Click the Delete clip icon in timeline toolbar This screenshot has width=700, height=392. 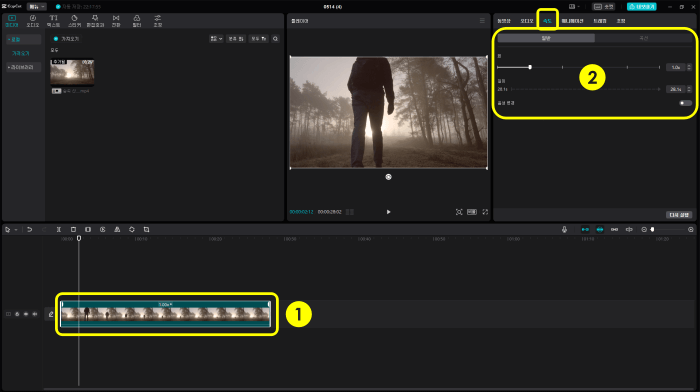pos(73,229)
